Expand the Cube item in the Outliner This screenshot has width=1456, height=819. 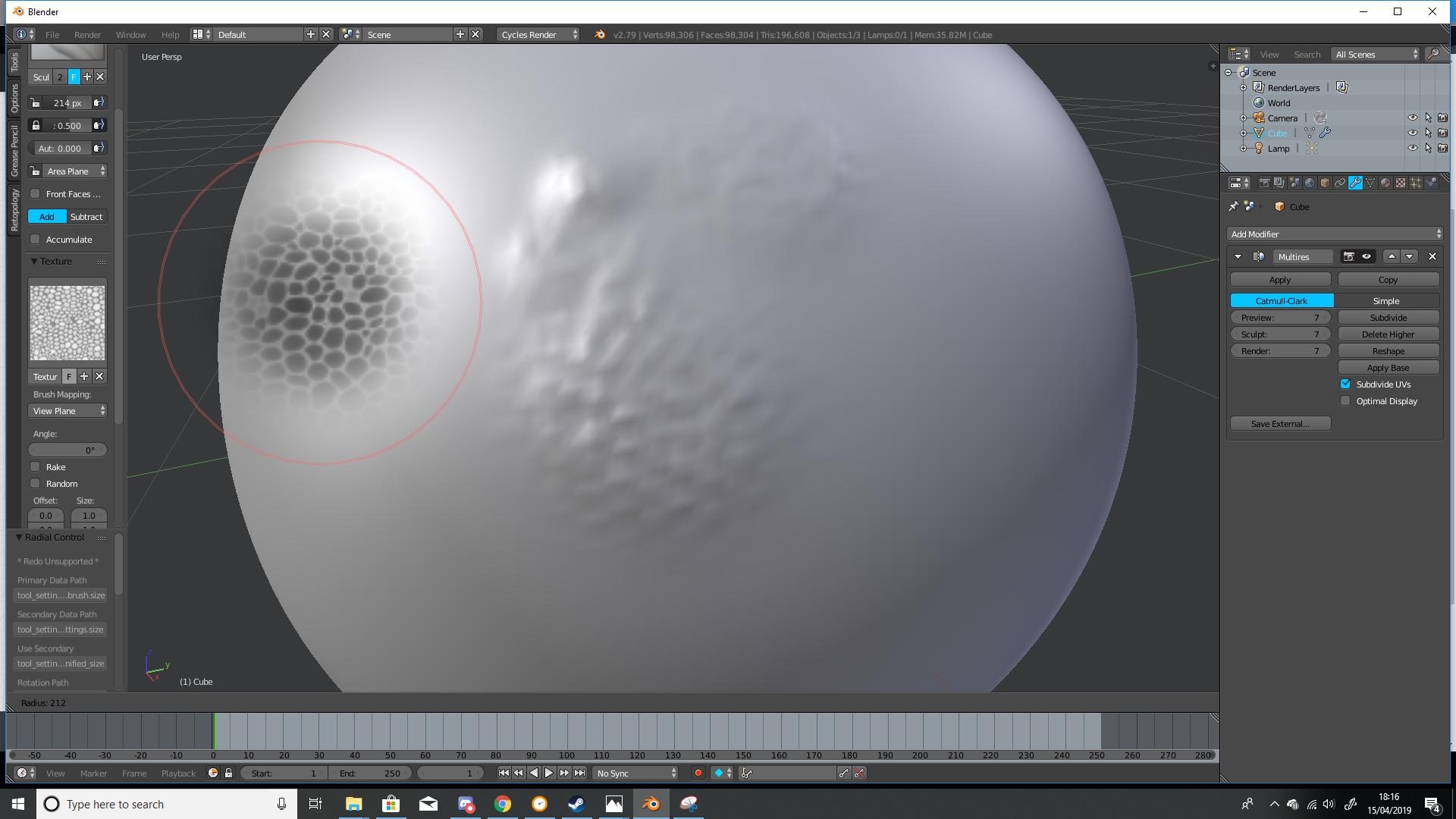(1243, 133)
